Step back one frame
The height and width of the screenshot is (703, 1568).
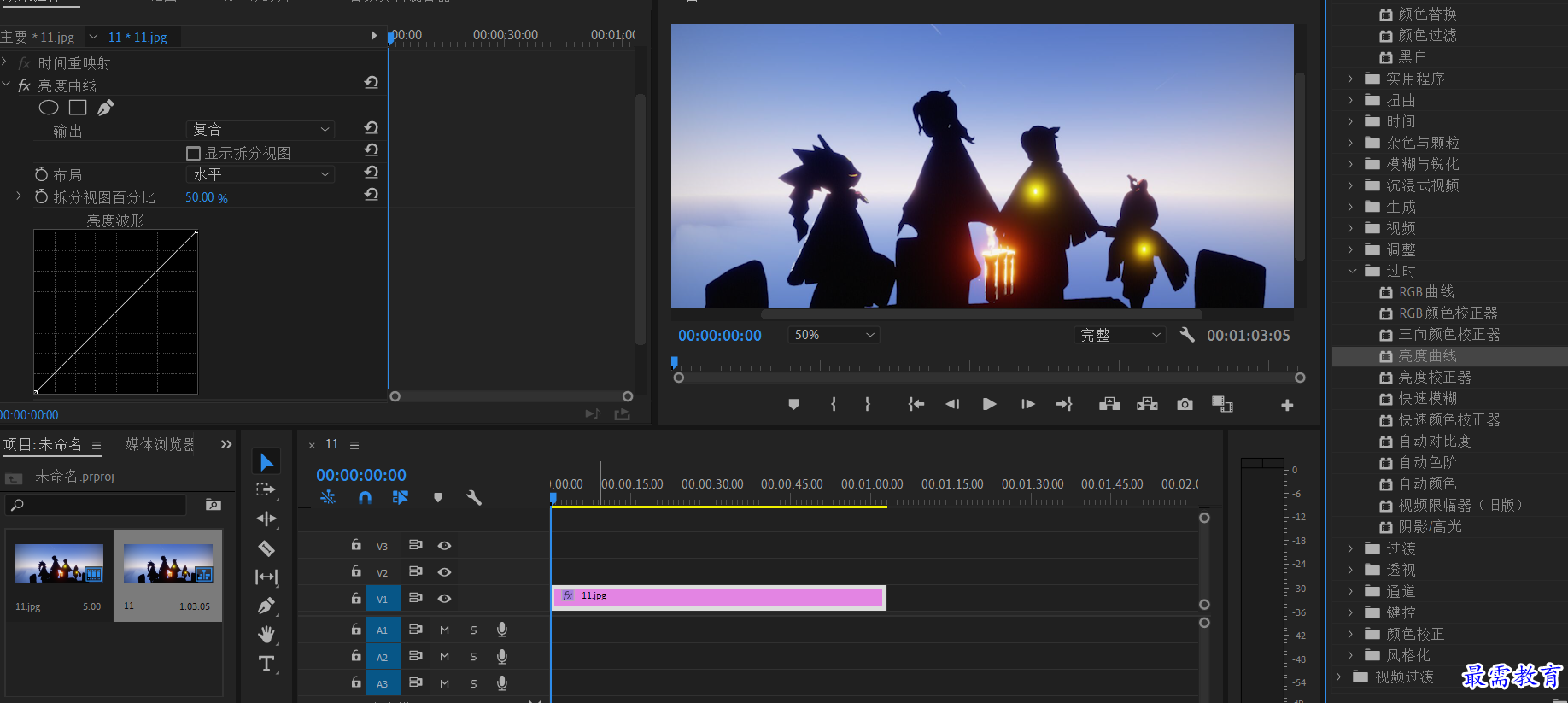(x=952, y=405)
